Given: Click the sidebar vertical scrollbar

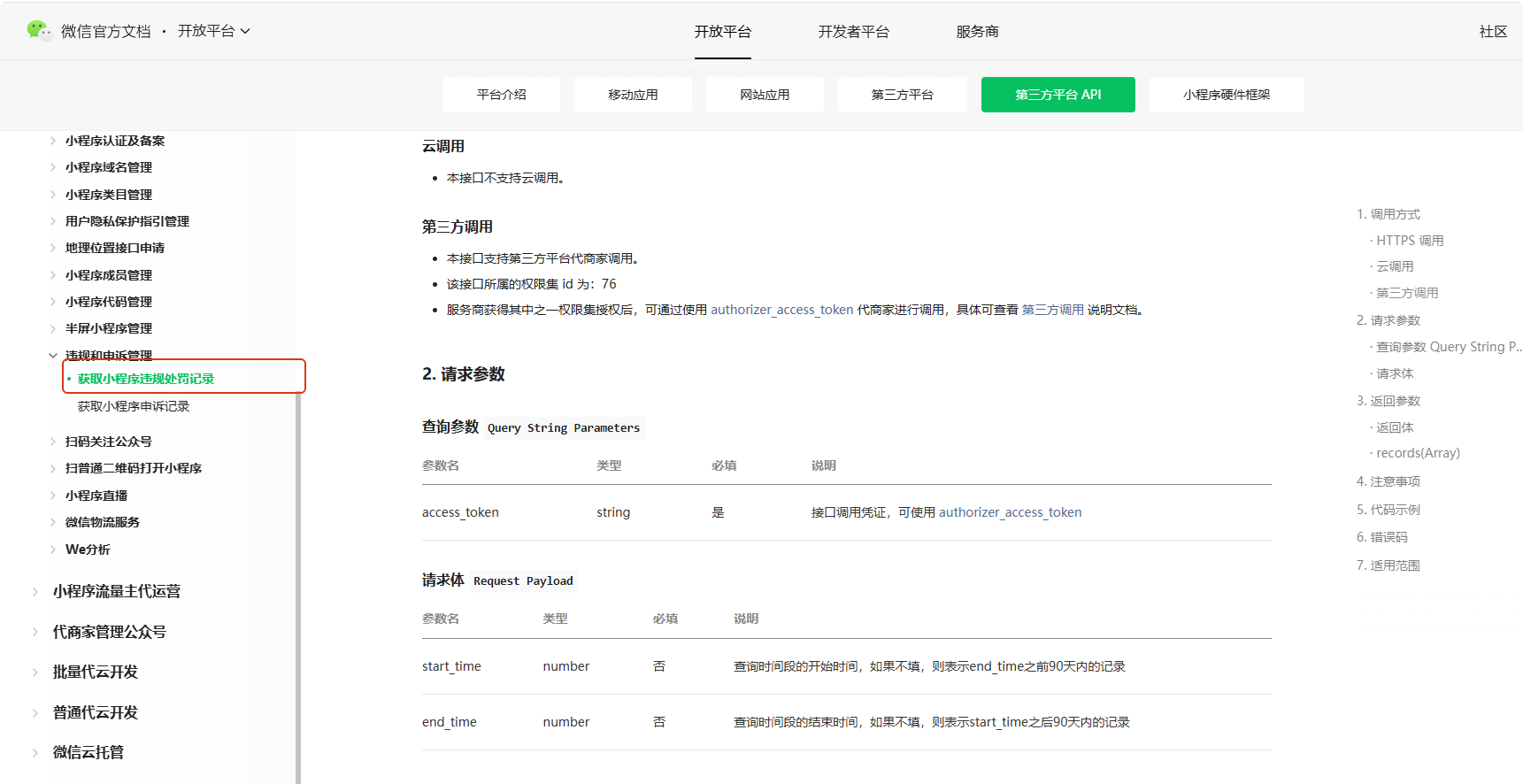Looking at the screenshot, I should pyautogui.click(x=298, y=588).
